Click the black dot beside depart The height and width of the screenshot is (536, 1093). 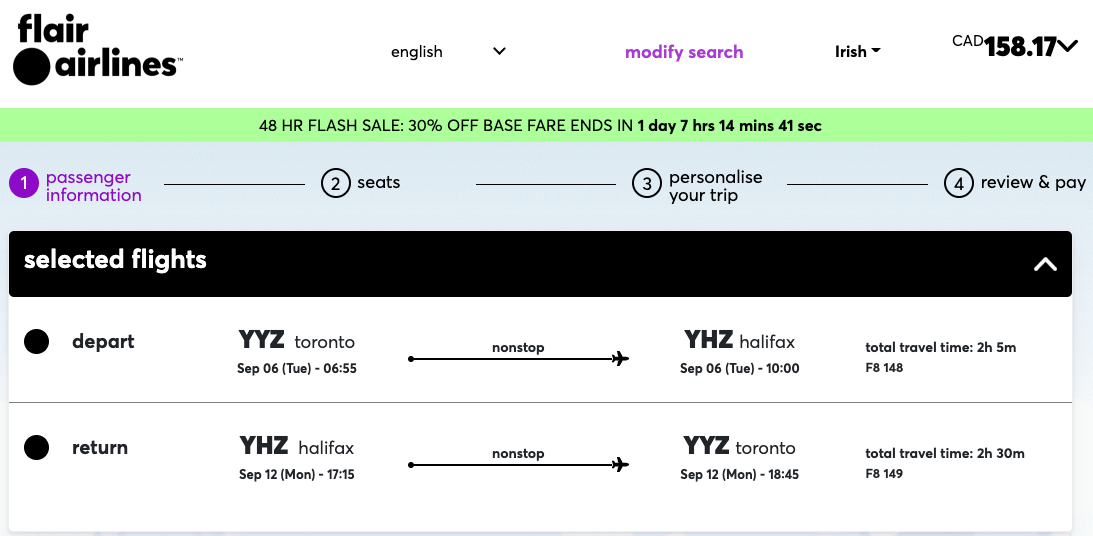click(x=36, y=342)
